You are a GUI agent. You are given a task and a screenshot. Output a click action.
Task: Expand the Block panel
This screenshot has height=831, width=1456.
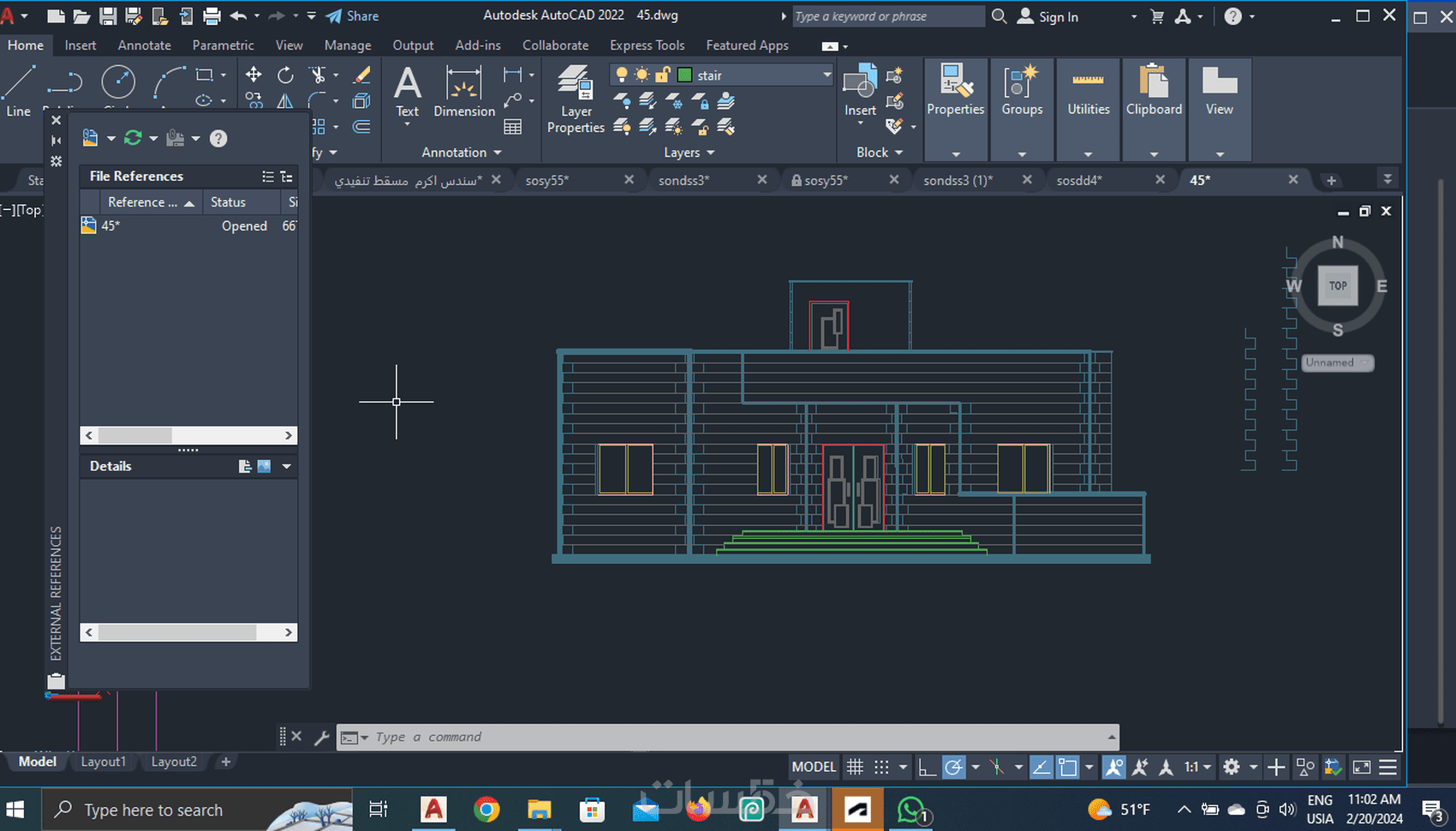pyautogui.click(x=880, y=152)
